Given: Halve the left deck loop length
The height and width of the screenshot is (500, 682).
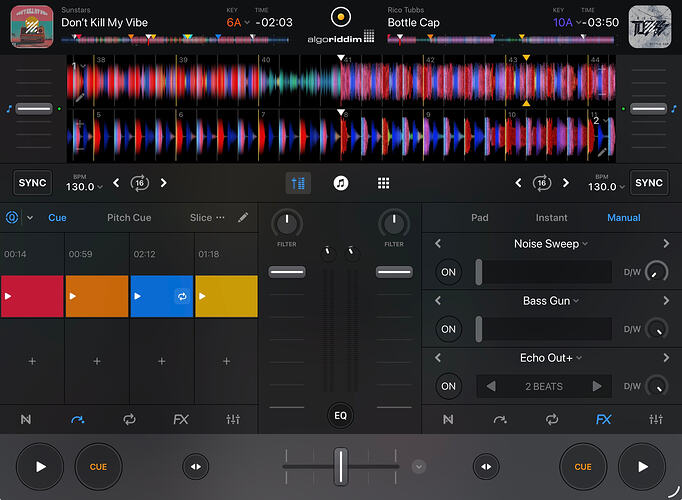Looking at the screenshot, I should [116, 183].
